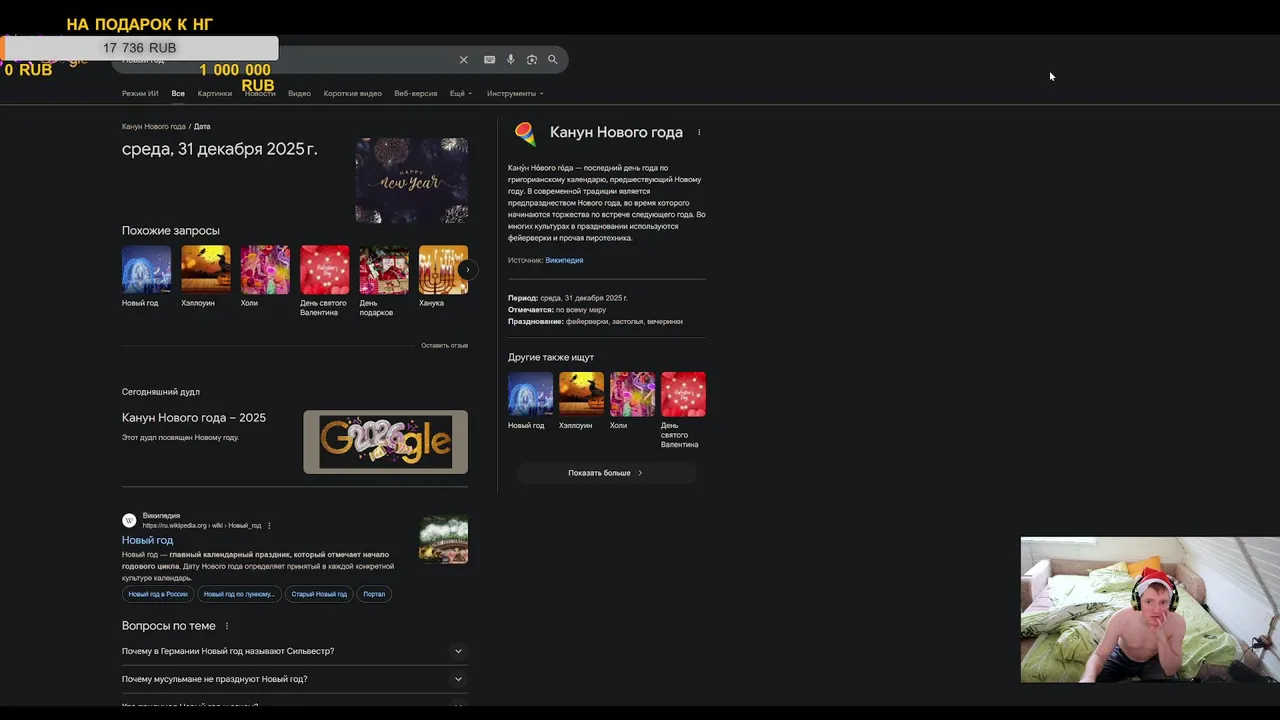This screenshot has width=1280, height=720.
Task: Click the Отмечается: по всему миру line
Action: click(x=557, y=310)
